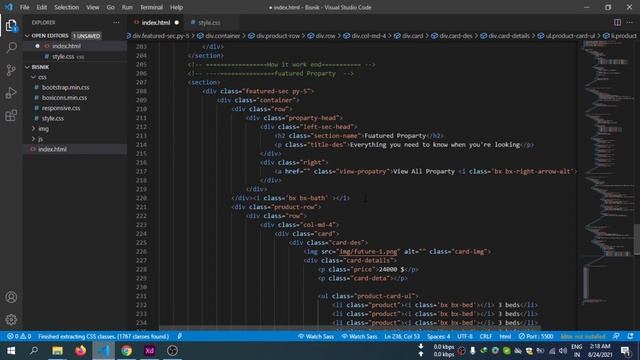640x360 pixels.
Task: Open the Selection menu
Action: click(67, 7)
